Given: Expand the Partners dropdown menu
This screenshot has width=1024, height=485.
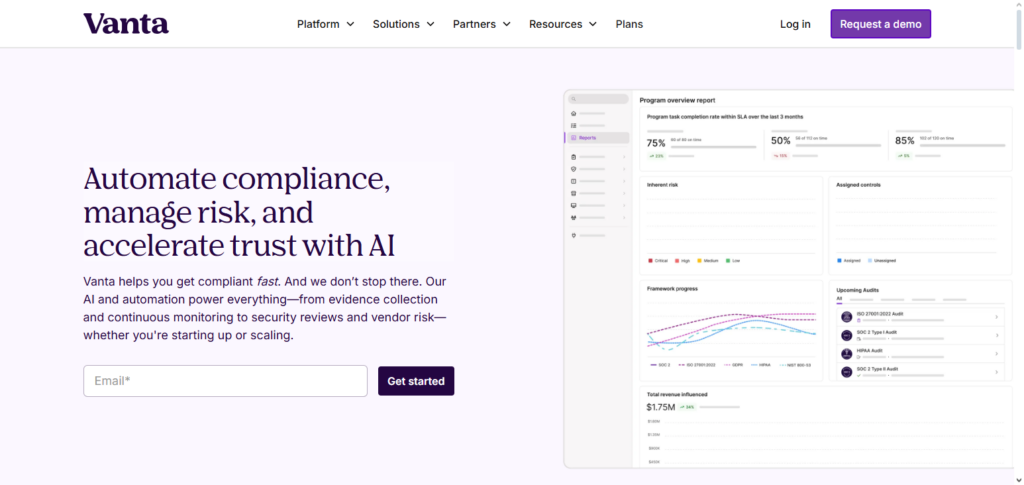Looking at the screenshot, I should pyautogui.click(x=481, y=24).
